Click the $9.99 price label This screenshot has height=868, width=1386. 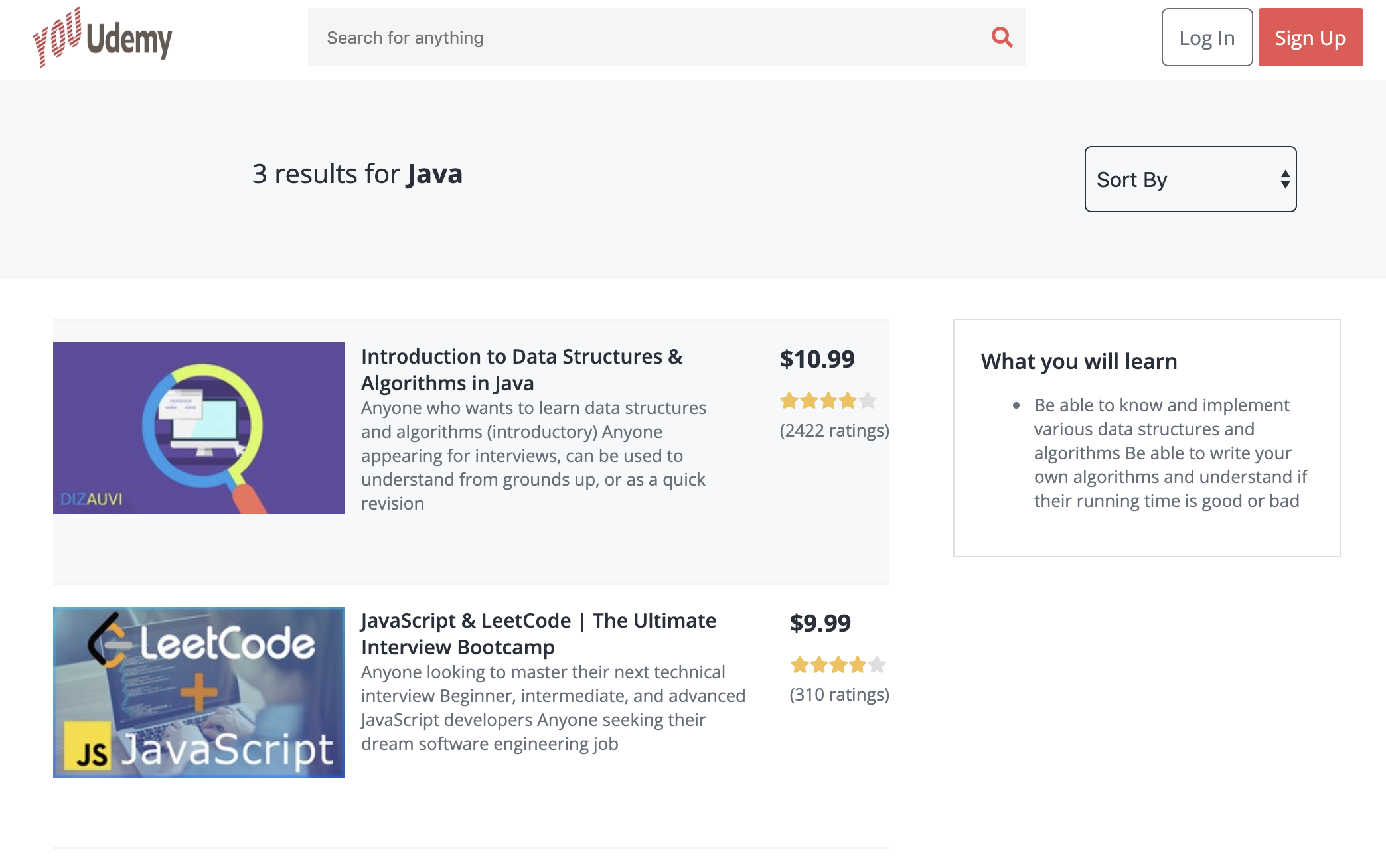coord(820,623)
